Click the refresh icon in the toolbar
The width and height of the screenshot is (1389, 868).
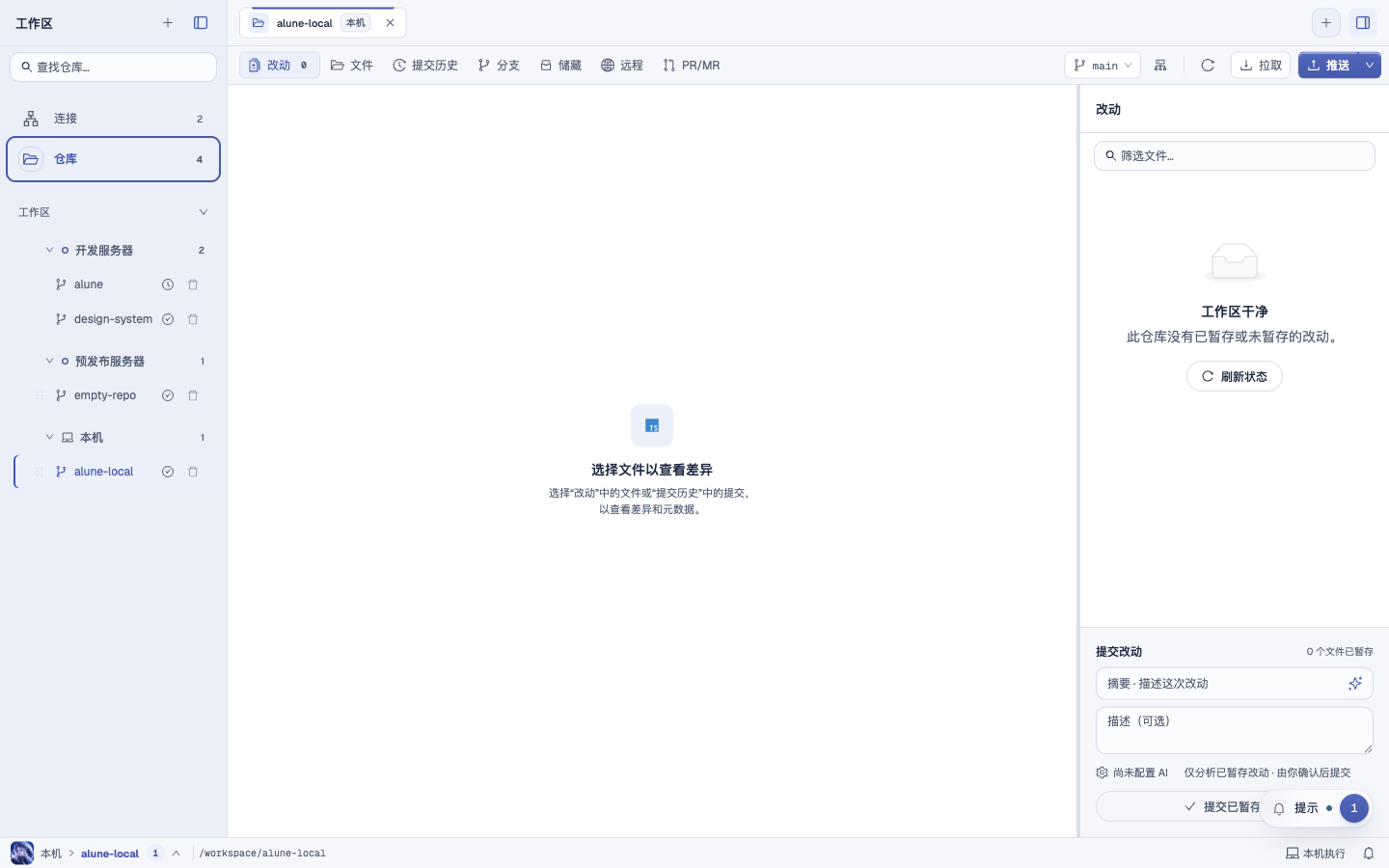[x=1208, y=66]
